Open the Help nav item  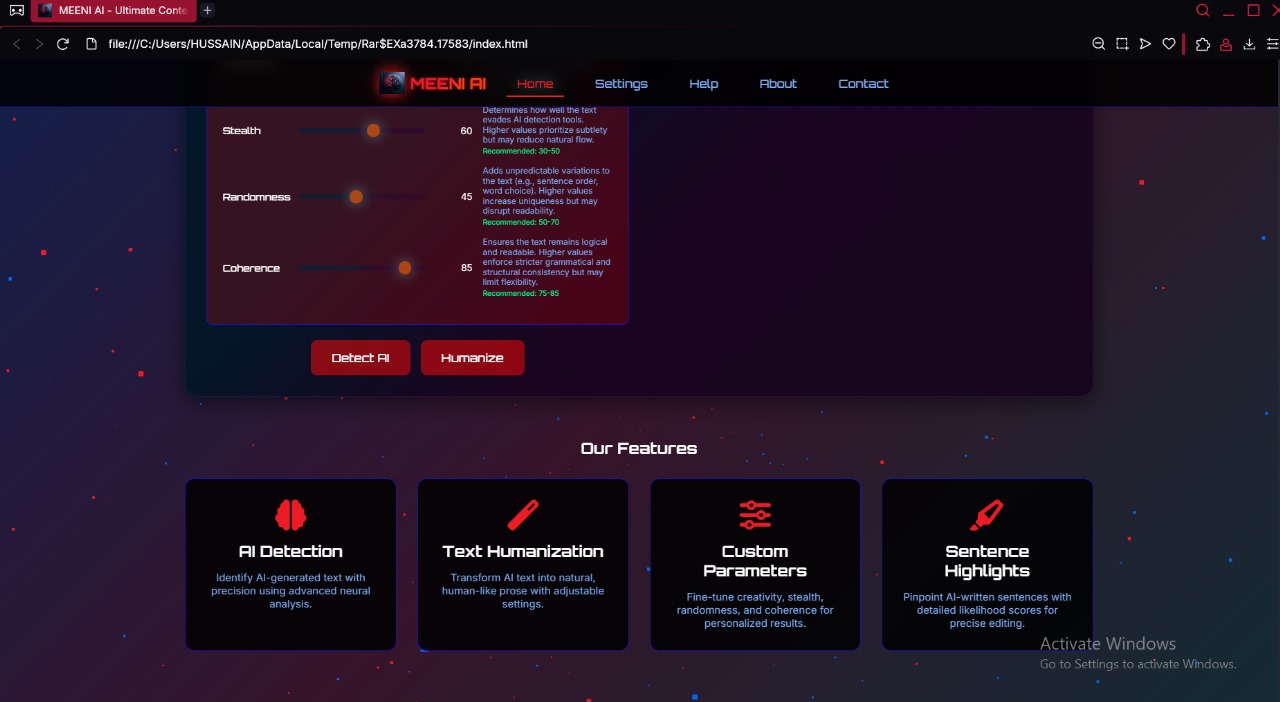pyautogui.click(x=704, y=83)
